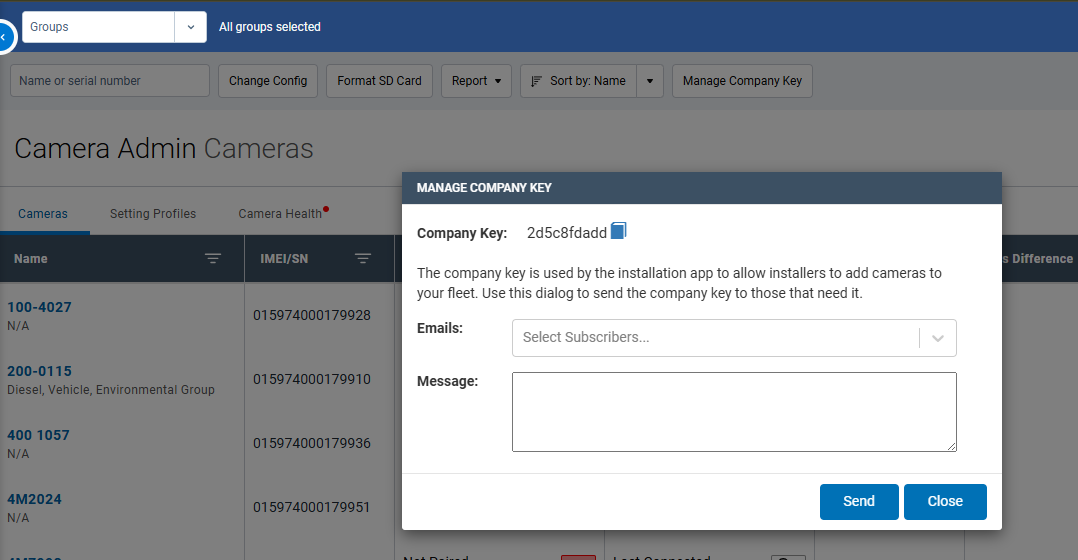Screen dimensions: 1078x560
Task: Open the sort order arrow dropdown
Action: tap(650, 81)
